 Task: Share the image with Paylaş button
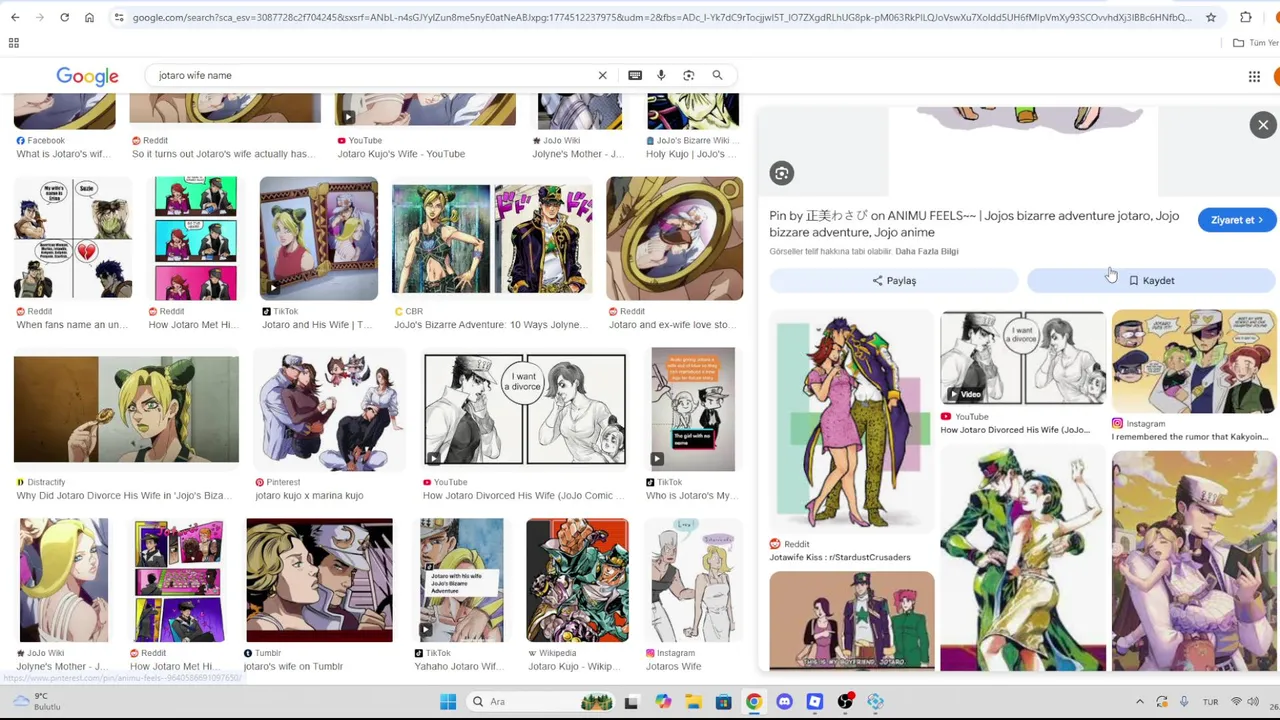(894, 281)
